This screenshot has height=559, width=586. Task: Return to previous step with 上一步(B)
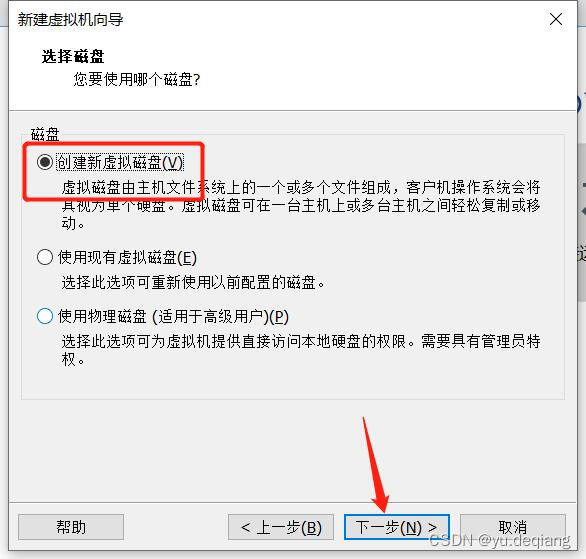(x=281, y=527)
